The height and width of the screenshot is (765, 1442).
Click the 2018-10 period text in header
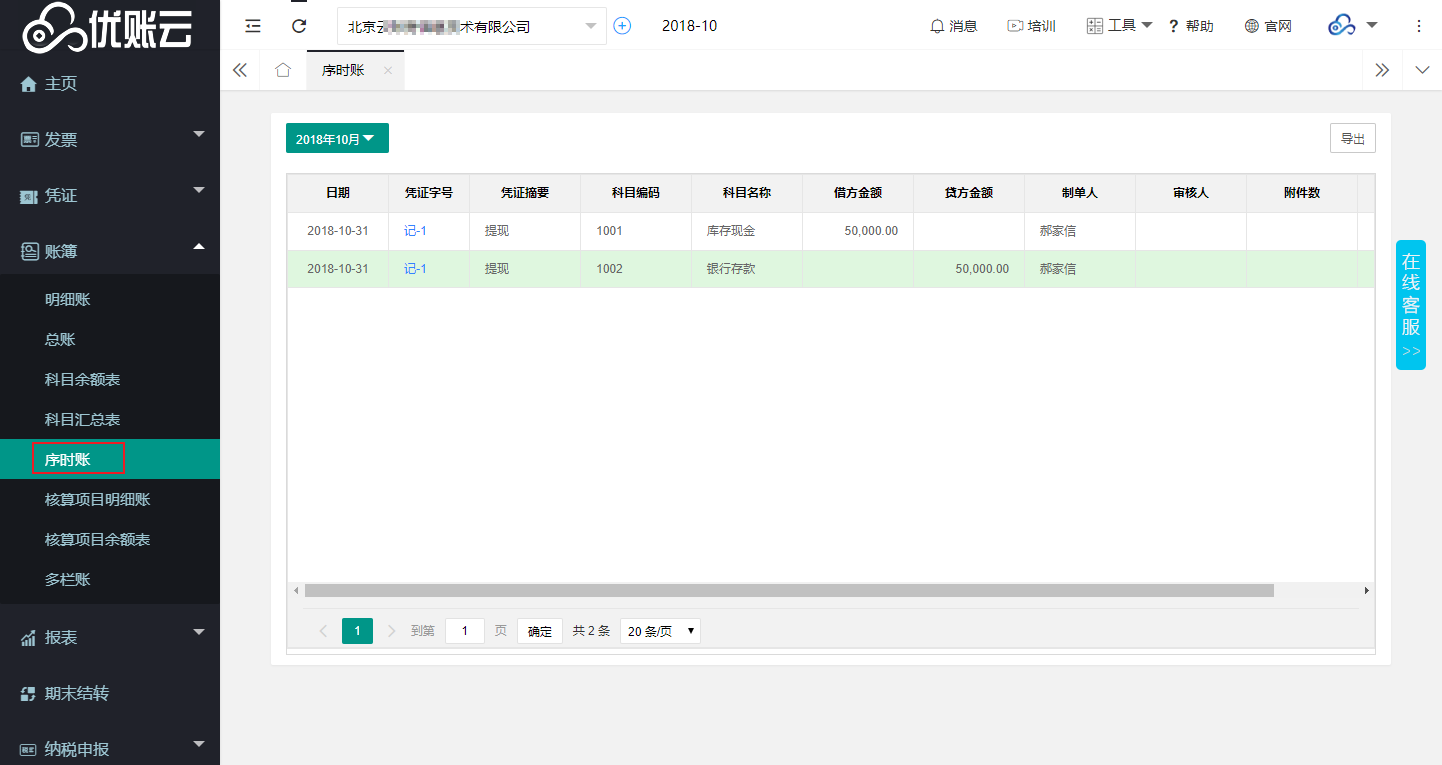click(x=689, y=26)
